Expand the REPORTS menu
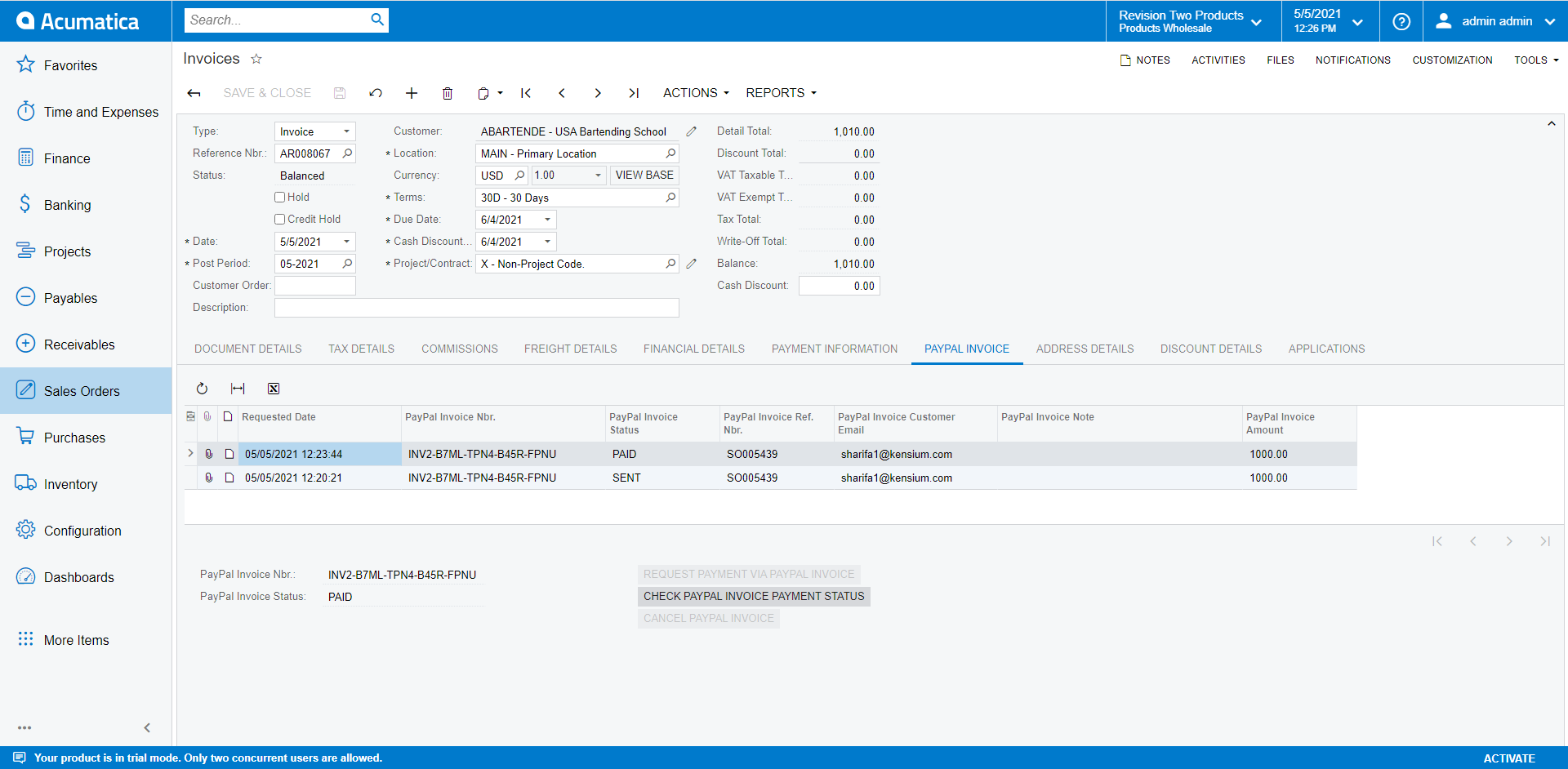 pos(781,93)
